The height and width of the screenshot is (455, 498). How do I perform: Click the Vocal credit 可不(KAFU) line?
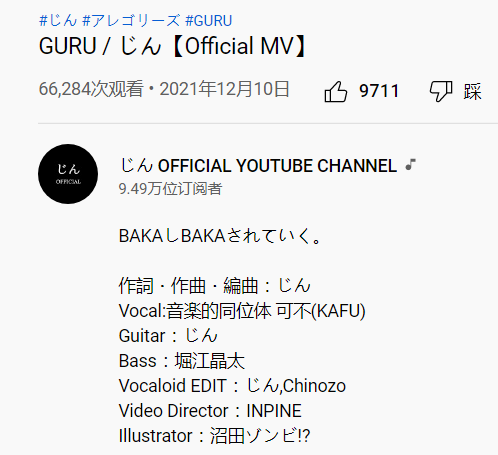click(242, 311)
